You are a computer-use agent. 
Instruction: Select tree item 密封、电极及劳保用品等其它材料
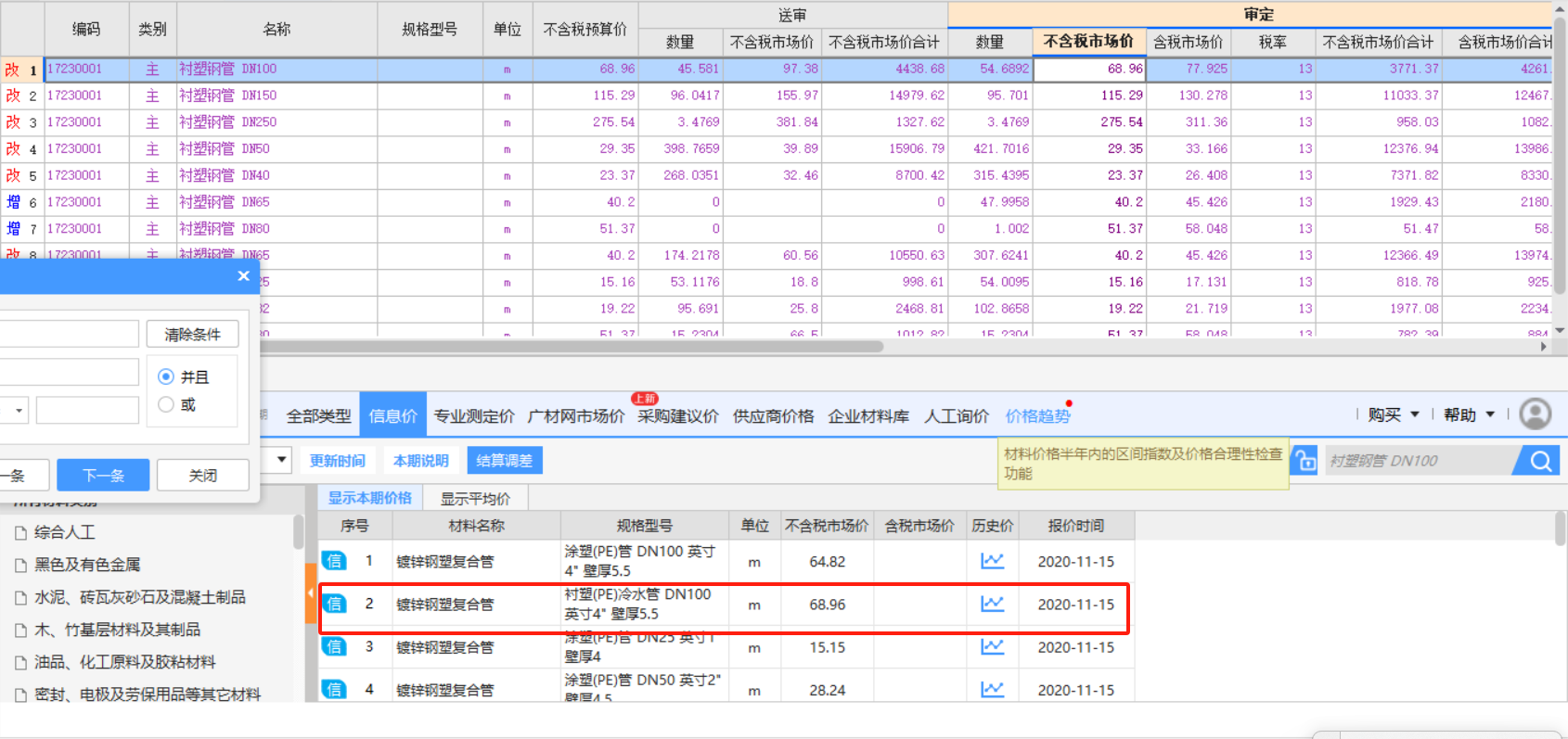[148, 694]
